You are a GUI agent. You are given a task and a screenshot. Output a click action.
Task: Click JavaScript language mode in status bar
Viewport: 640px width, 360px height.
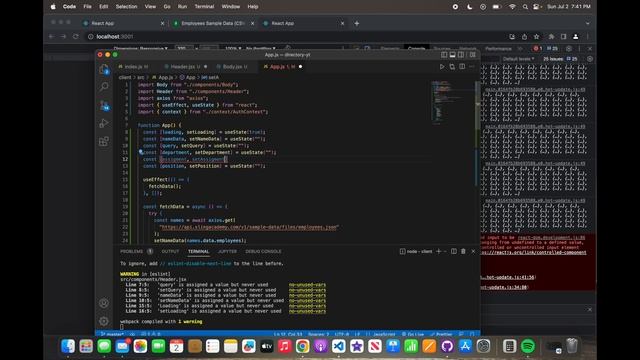coord(384,334)
